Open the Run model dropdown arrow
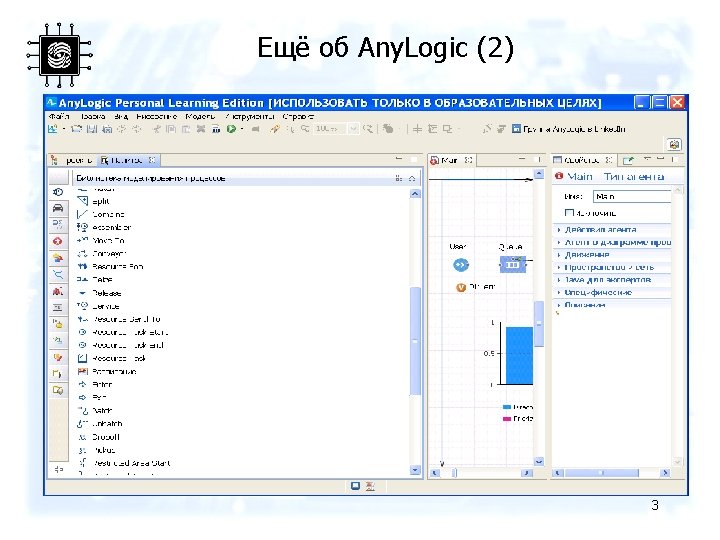The width and height of the screenshot is (720, 540). [242, 129]
